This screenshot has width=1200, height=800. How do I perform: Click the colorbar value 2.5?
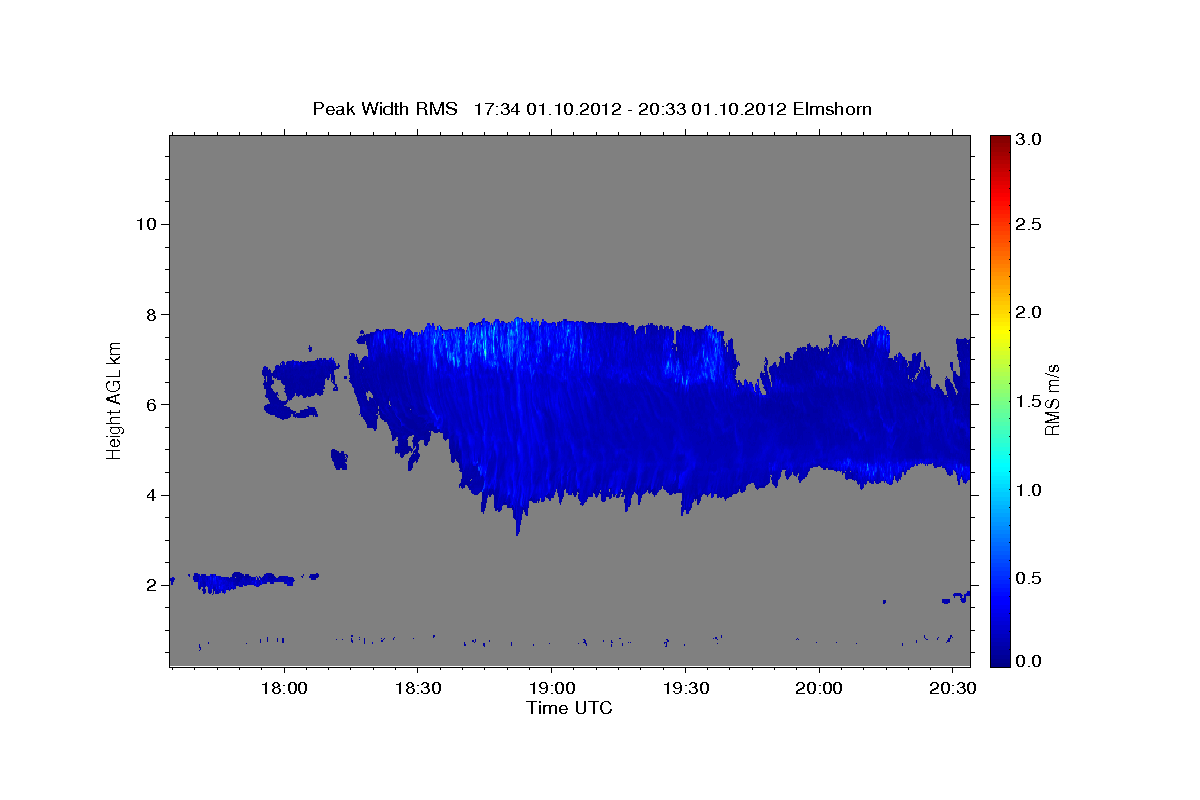point(1029,225)
